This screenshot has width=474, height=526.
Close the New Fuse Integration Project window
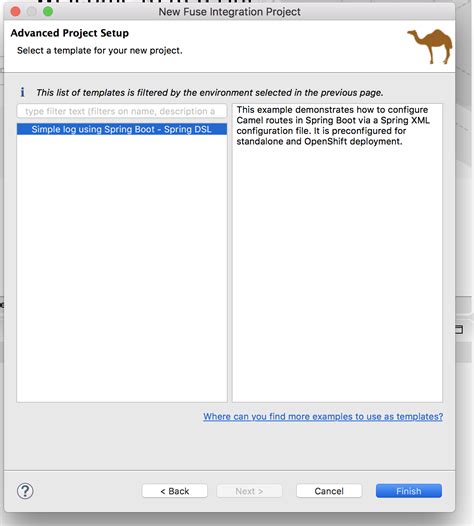(x=15, y=12)
